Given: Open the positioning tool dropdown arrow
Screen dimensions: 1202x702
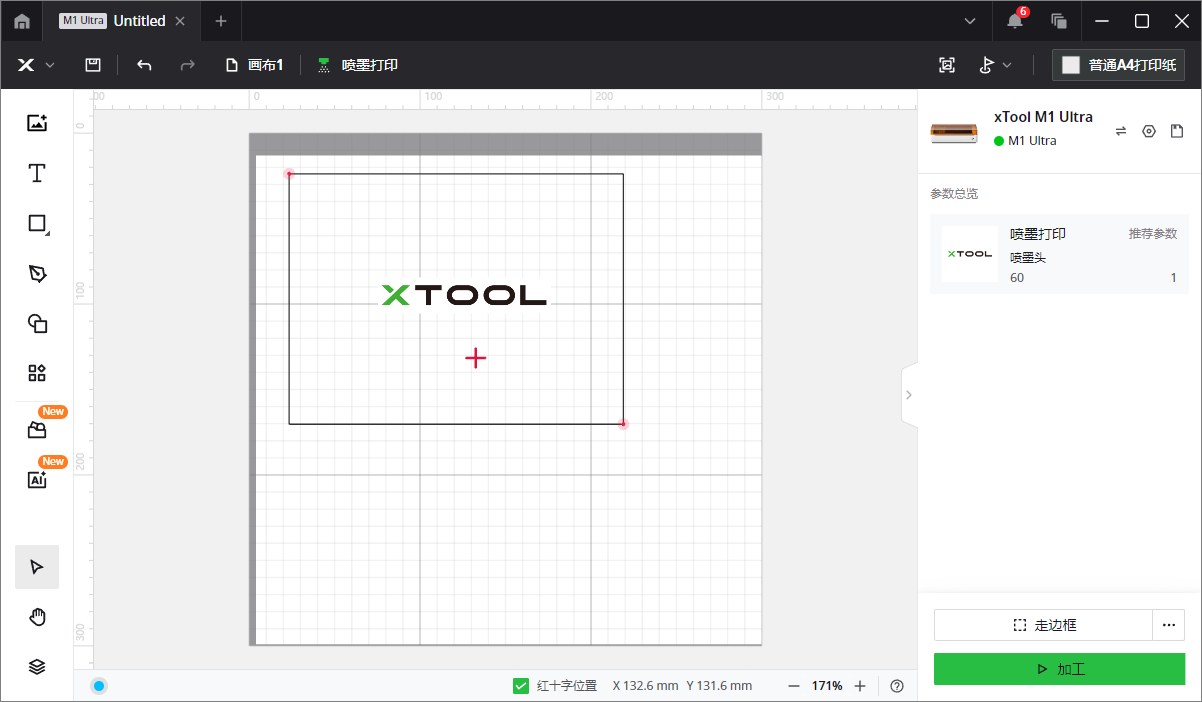Looking at the screenshot, I should (x=1007, y=65).
